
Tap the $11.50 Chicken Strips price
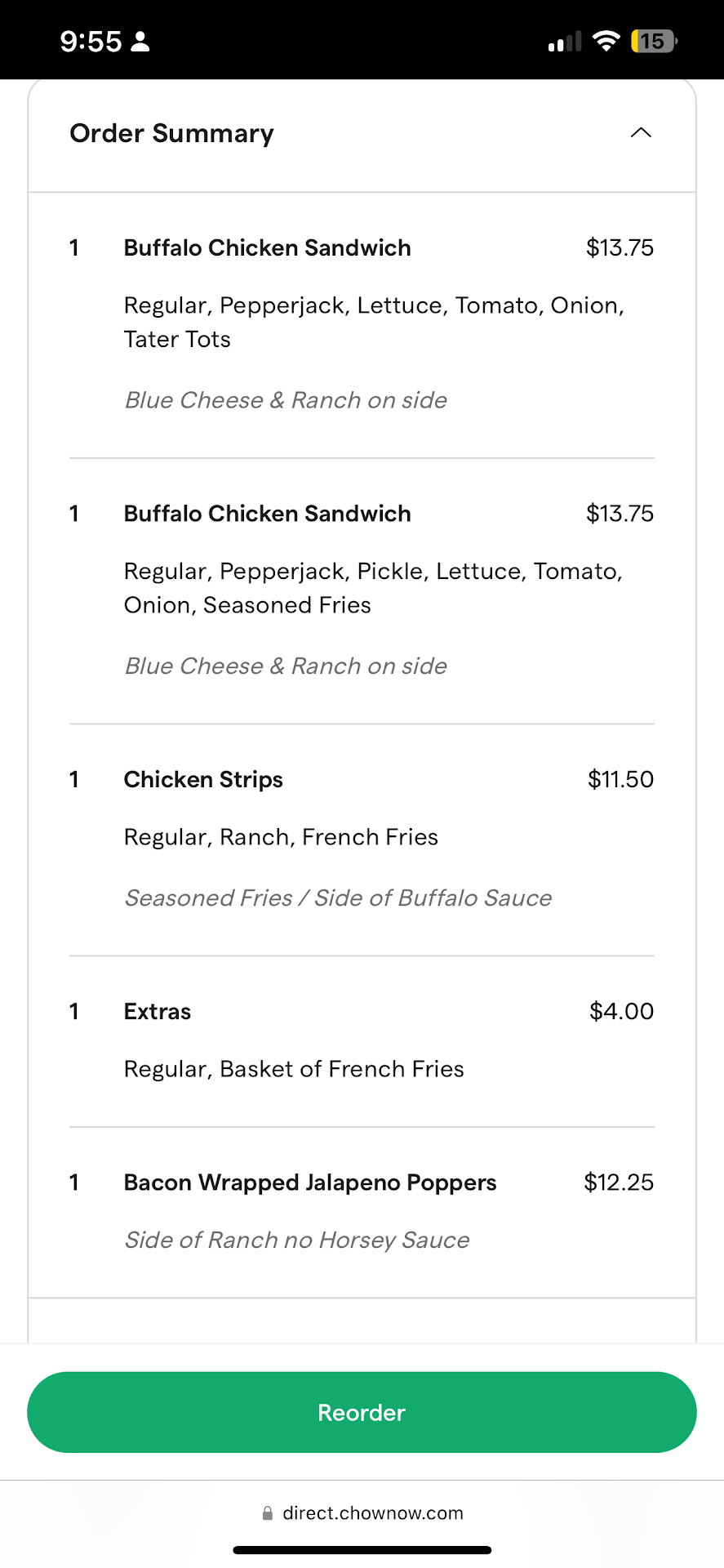pos(620,779)
